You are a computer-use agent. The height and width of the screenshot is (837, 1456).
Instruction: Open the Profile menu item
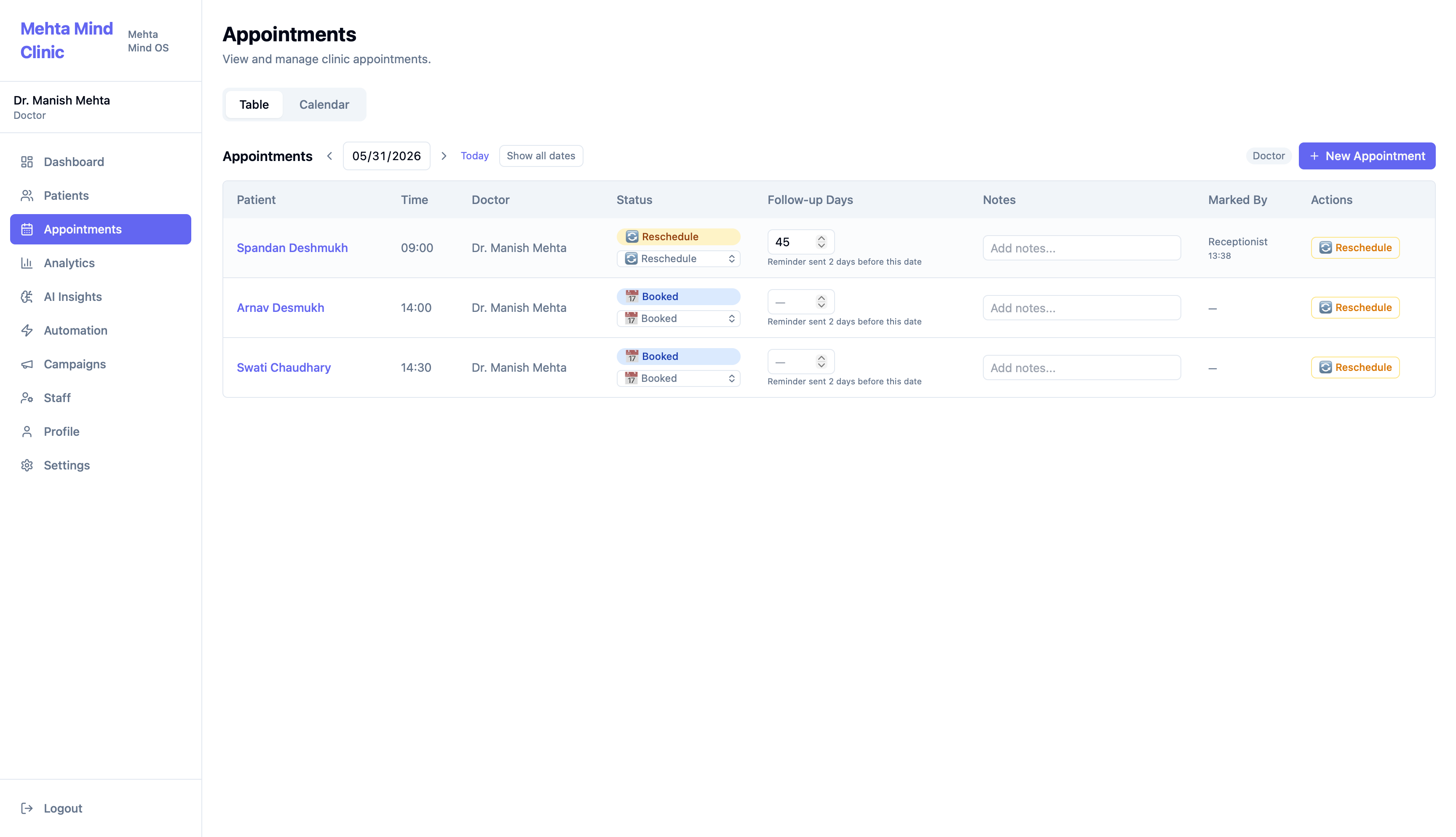click(x=101, y=432)
